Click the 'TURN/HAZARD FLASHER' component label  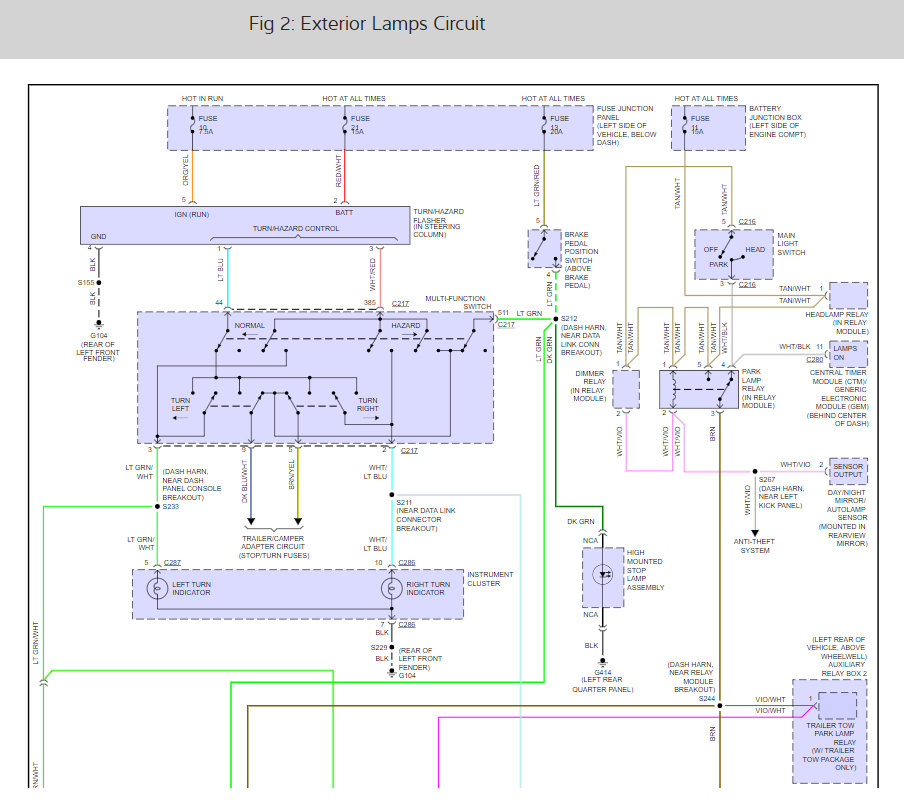438,223
